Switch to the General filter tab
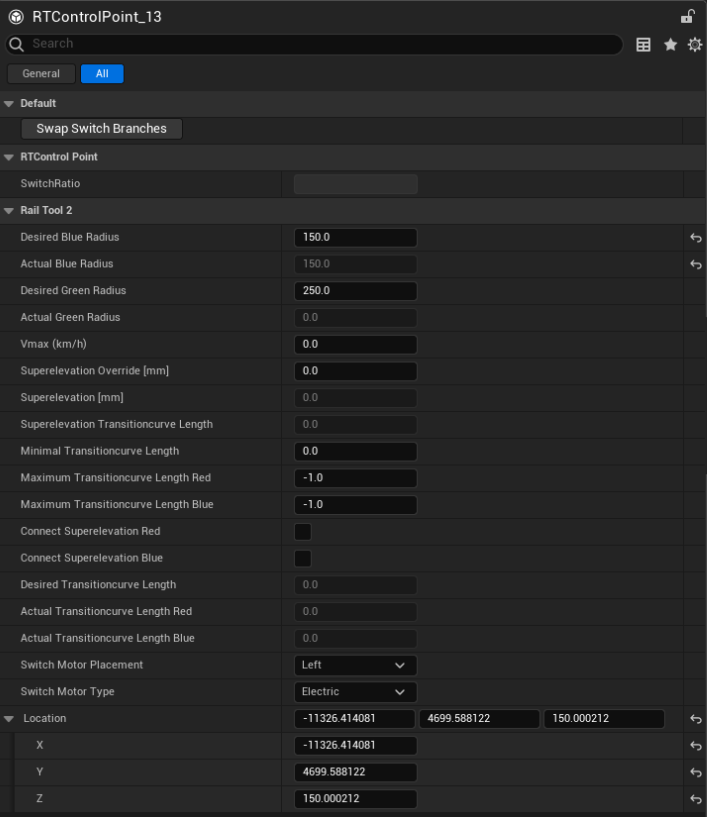This screenshot has width=707, height=817. (41, 74)
